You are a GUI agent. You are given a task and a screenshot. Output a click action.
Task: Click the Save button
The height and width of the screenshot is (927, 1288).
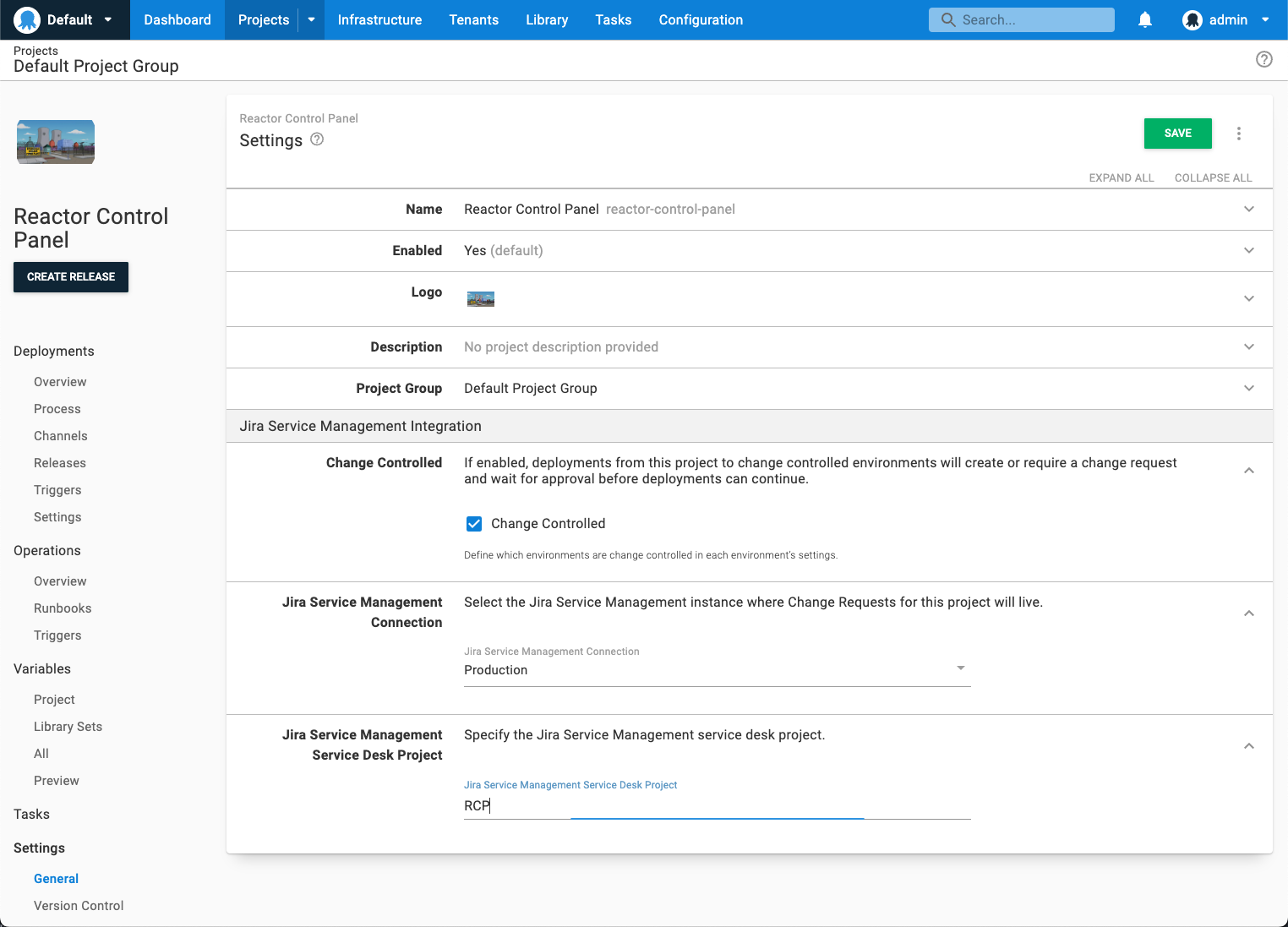pyautogui.click(x=1177, y=133)
